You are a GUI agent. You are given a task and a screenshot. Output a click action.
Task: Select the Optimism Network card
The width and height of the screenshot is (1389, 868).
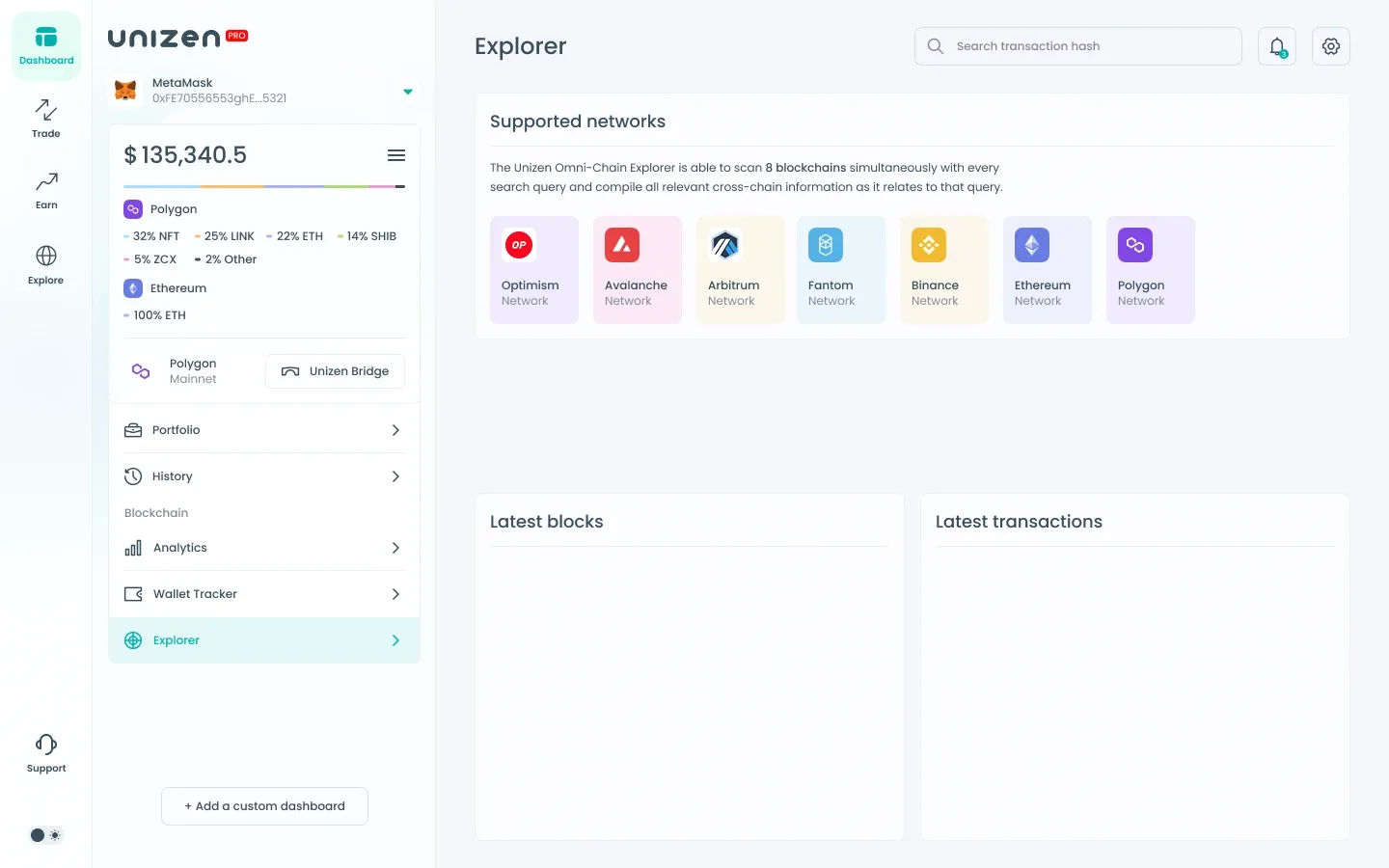[534, 270]
